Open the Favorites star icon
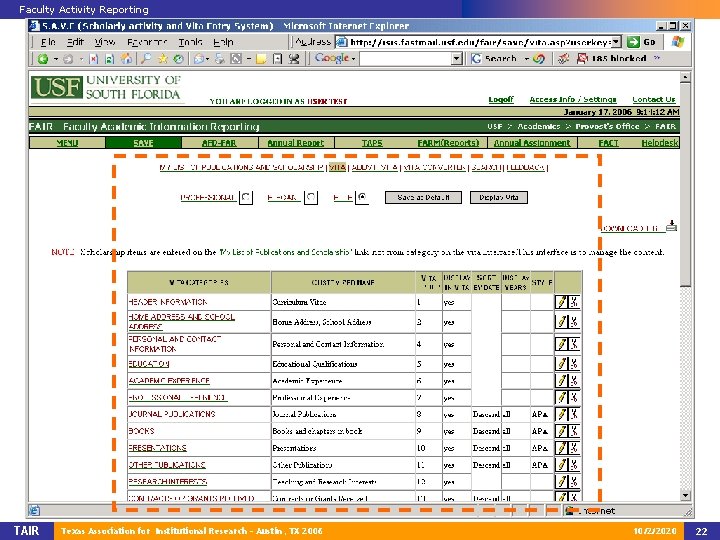 [163, 59]
